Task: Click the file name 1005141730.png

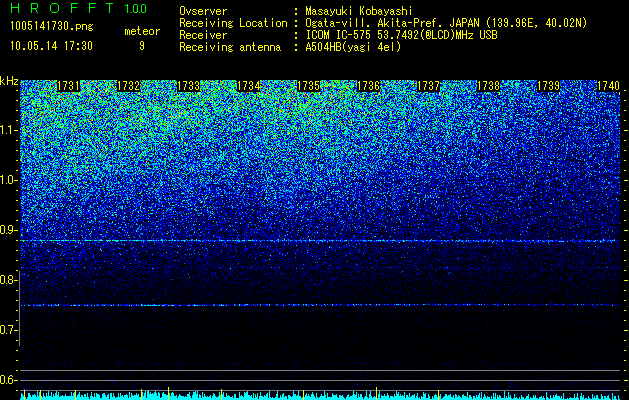Action: [x=52, y=27]
